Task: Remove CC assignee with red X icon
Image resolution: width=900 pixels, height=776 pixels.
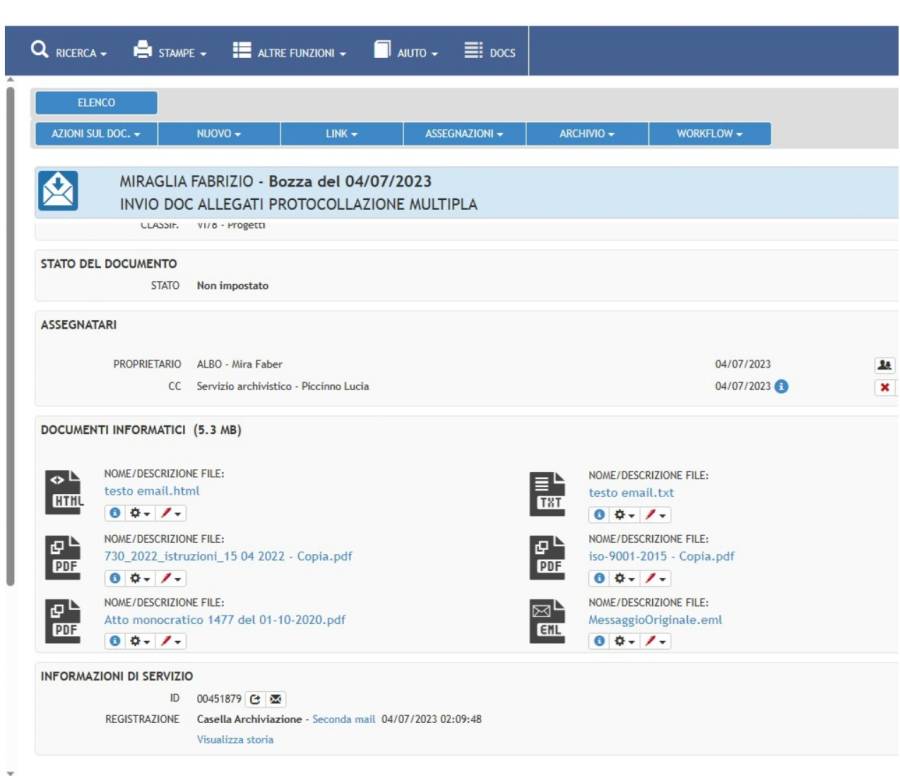Action: point(884,387)
